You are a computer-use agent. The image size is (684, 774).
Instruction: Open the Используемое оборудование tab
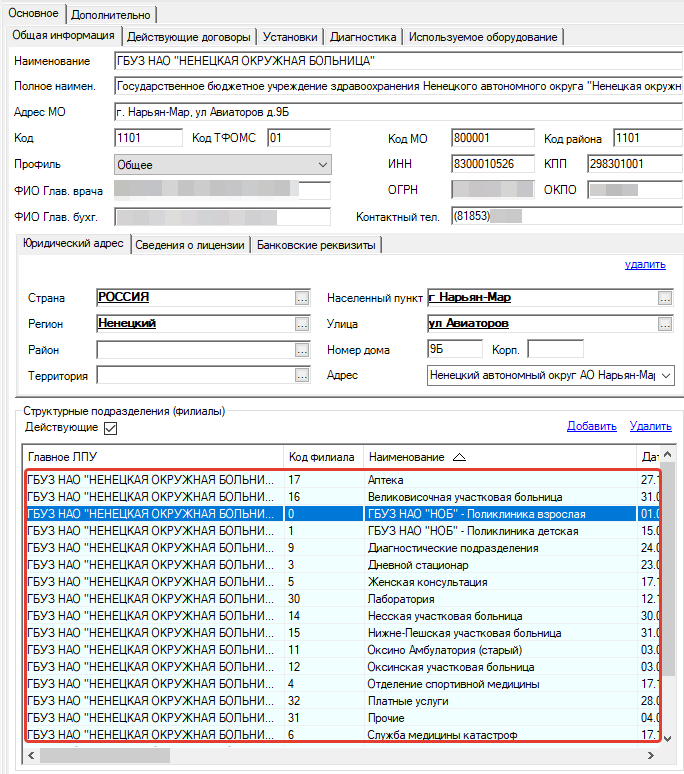(483, 37)
